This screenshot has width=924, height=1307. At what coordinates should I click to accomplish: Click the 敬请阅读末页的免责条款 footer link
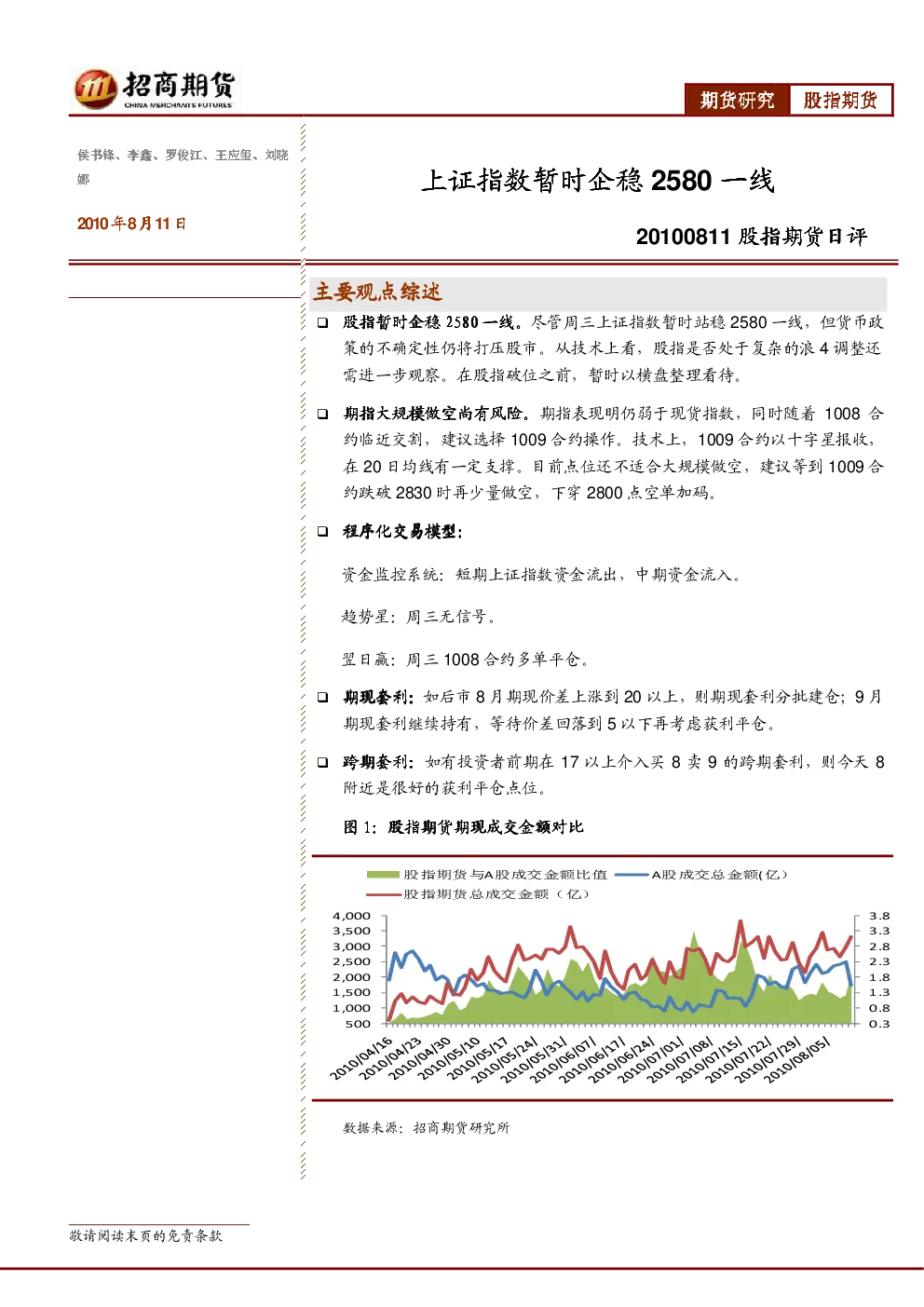145,1235
